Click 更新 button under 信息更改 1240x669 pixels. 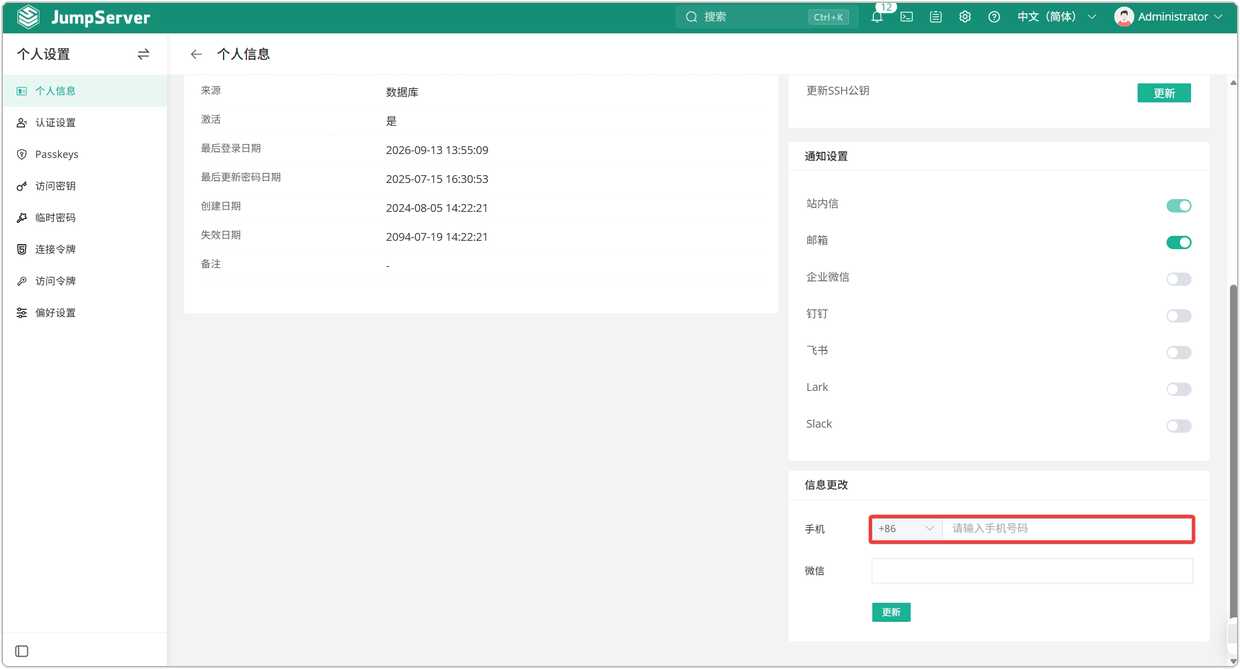pyautogui.click(x=891, y=612)
